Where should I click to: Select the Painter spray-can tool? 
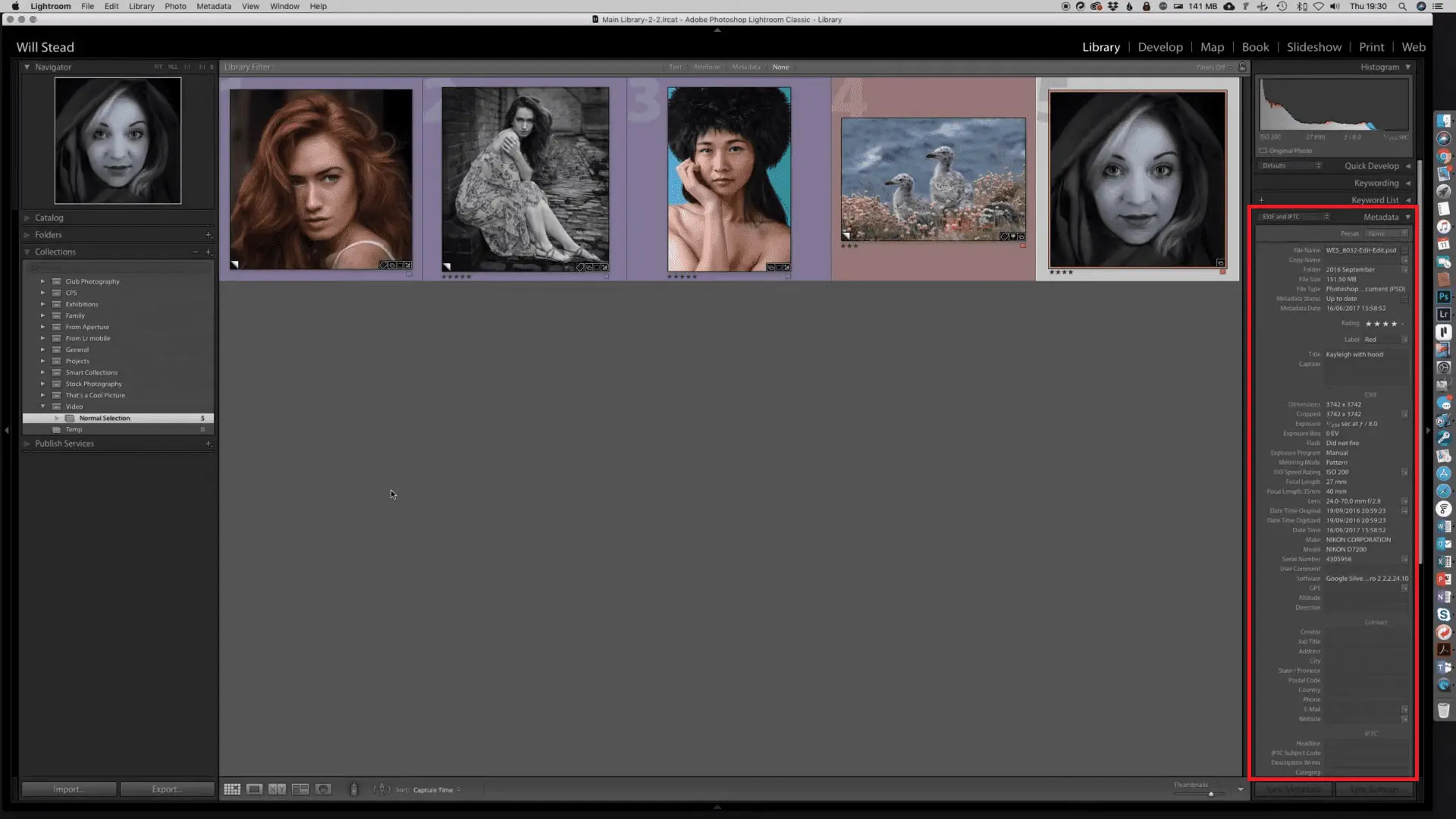pos(353,789)
